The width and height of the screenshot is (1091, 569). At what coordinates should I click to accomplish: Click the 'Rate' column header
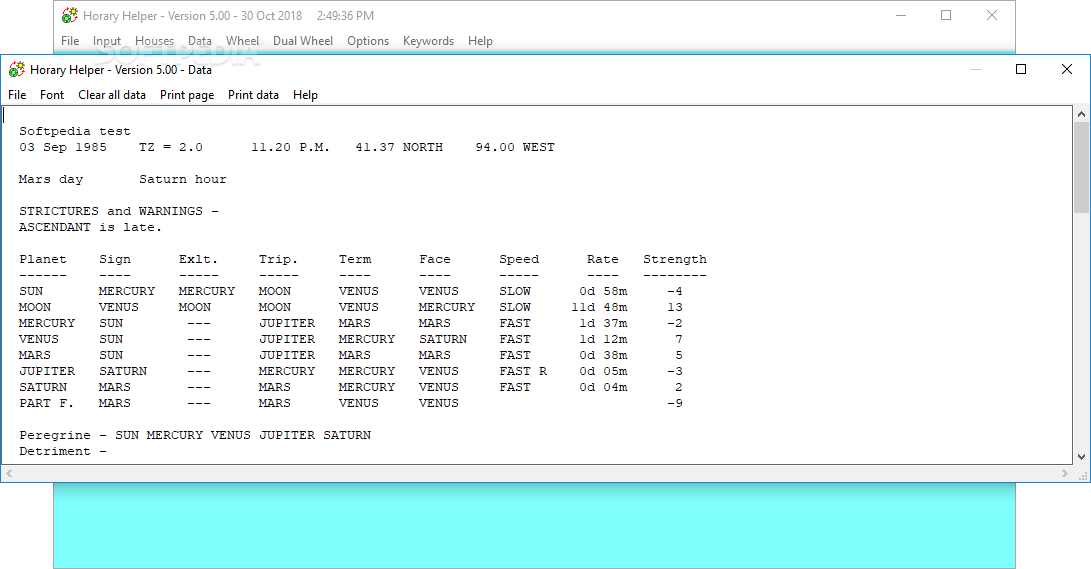[603, 259]
